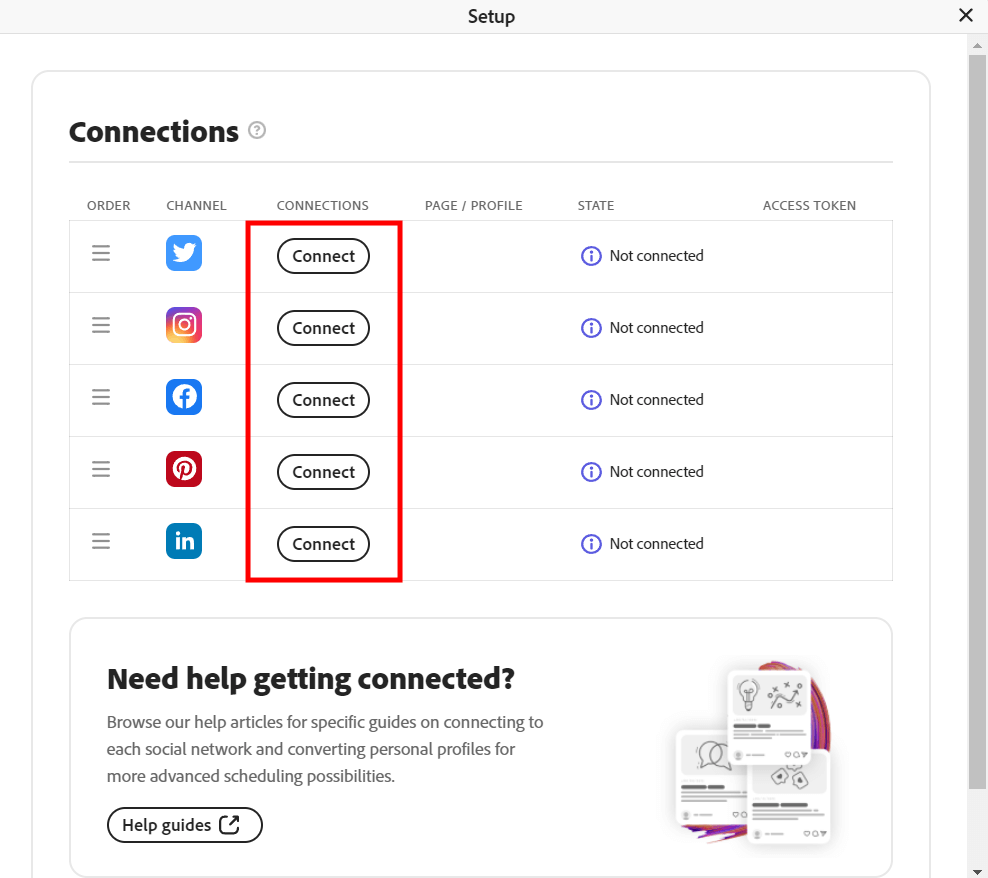Click the CONNECTIONS column header
Viewport: 988px width, 878px height.
[323, 205]
